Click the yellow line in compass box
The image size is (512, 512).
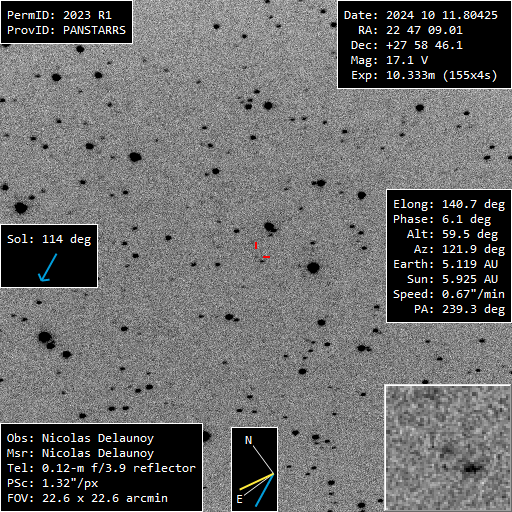pyautogui.click(x=257, y=482)
